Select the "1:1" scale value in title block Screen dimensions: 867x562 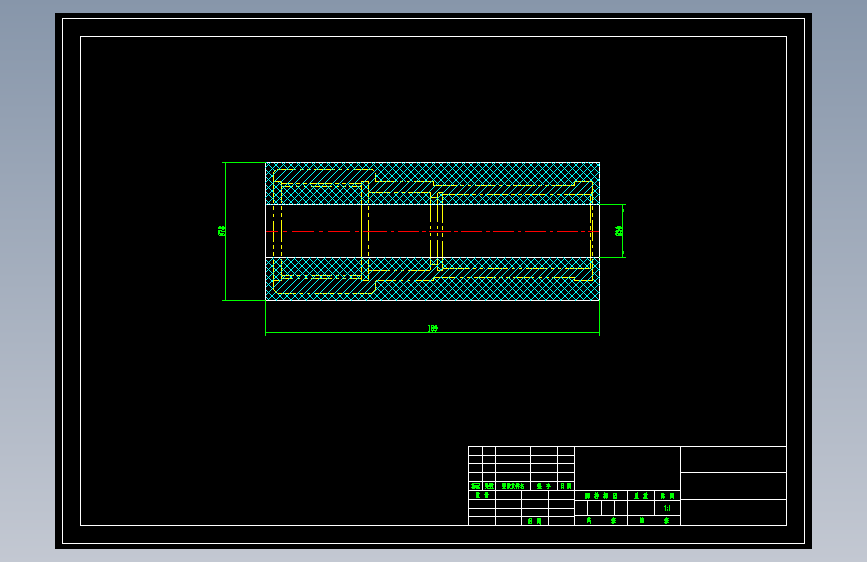coord(667,508)
